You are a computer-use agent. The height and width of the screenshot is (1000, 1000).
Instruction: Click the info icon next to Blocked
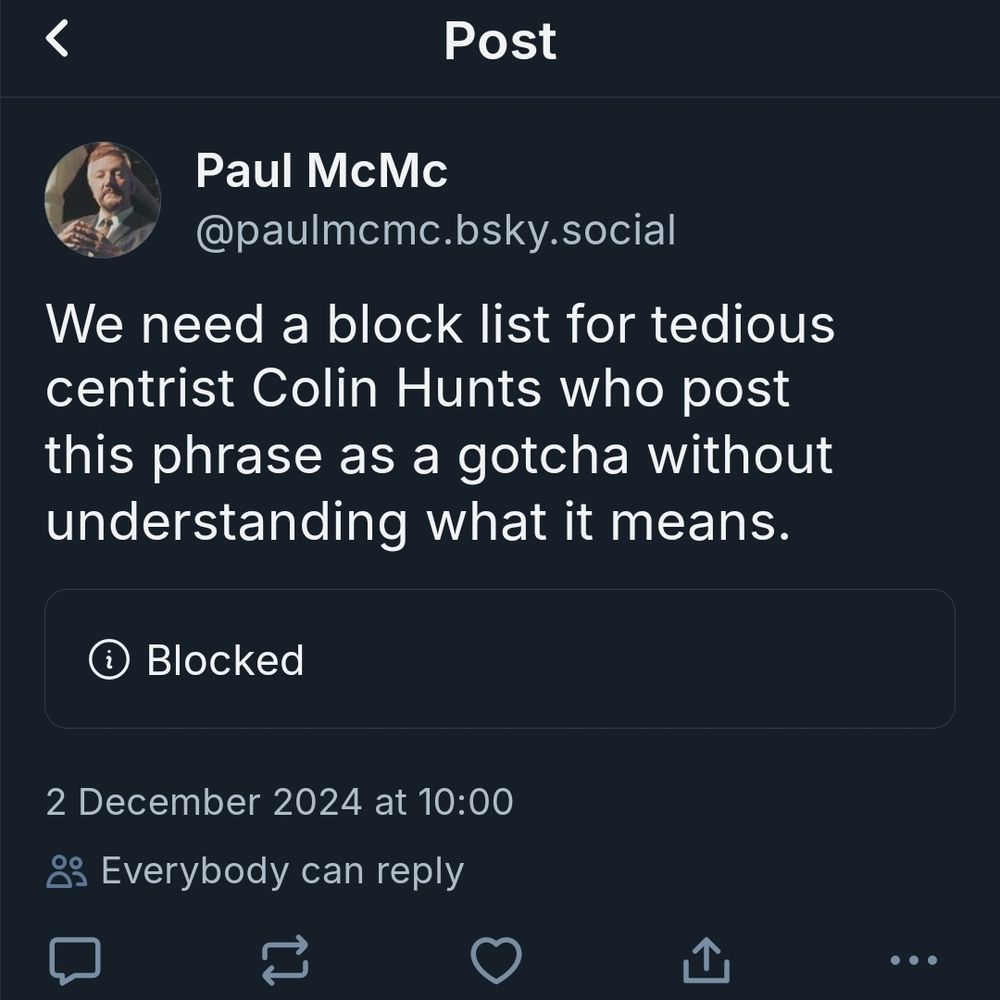[110, 659]
